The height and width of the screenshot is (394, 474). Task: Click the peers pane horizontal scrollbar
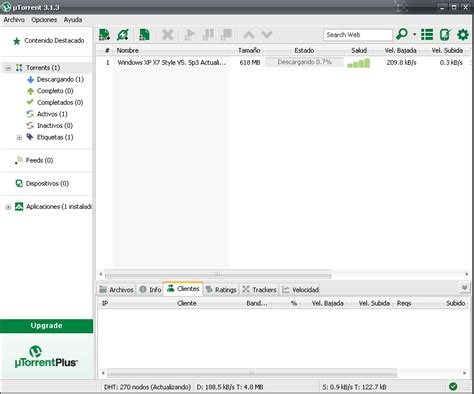coord(252,373)
